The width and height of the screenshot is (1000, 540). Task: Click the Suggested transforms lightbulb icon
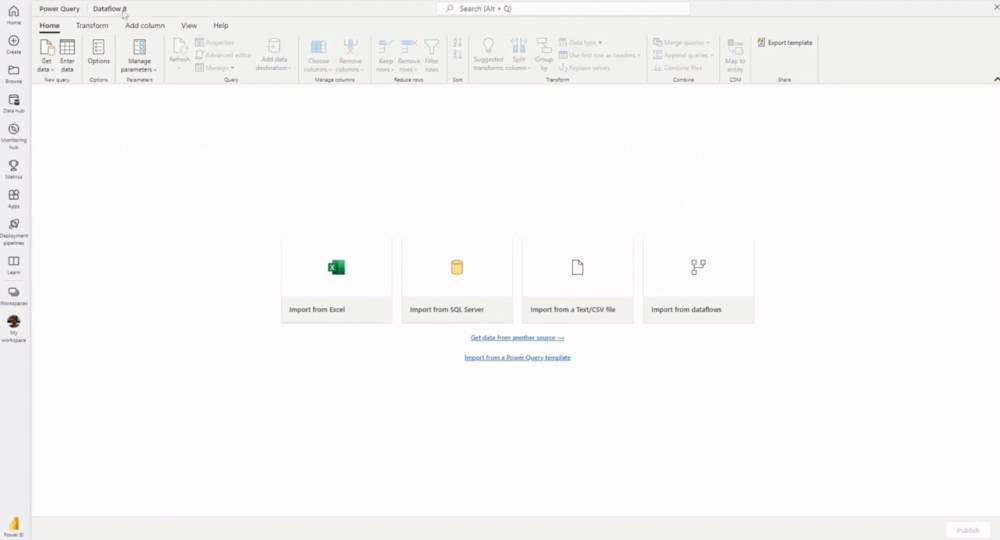[488, 45]
